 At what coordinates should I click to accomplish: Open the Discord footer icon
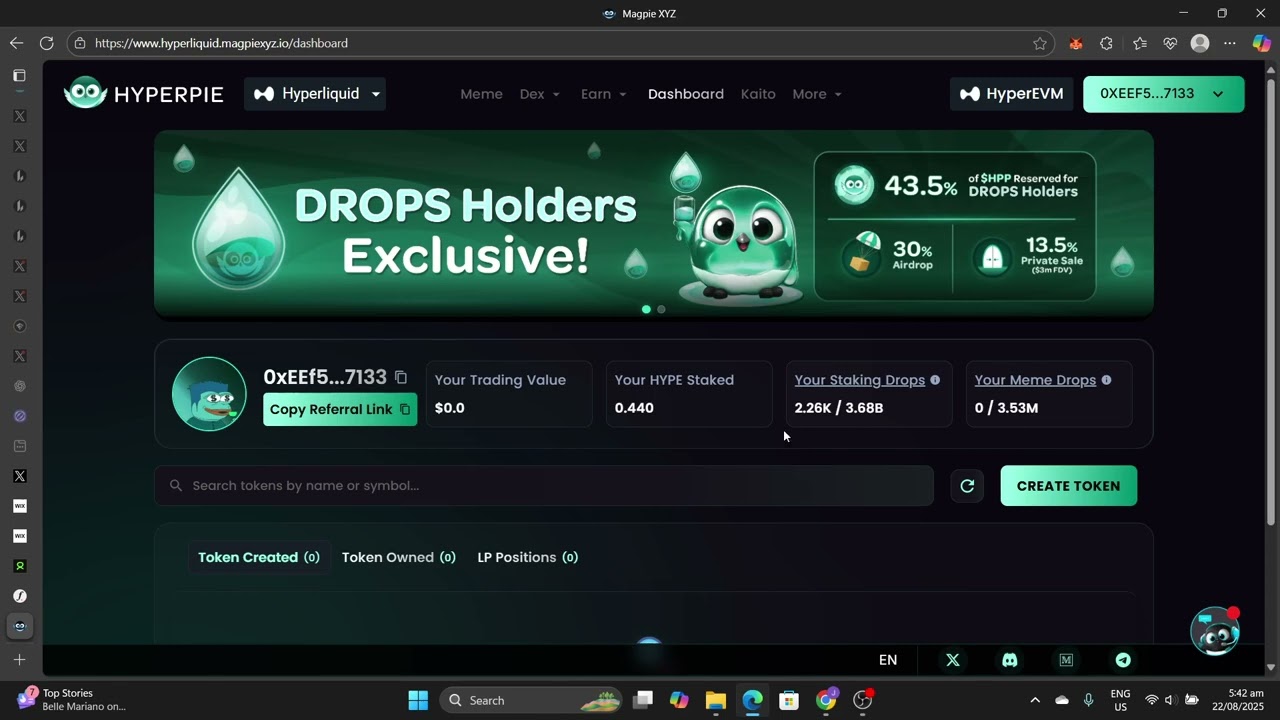pos(1009,660)
